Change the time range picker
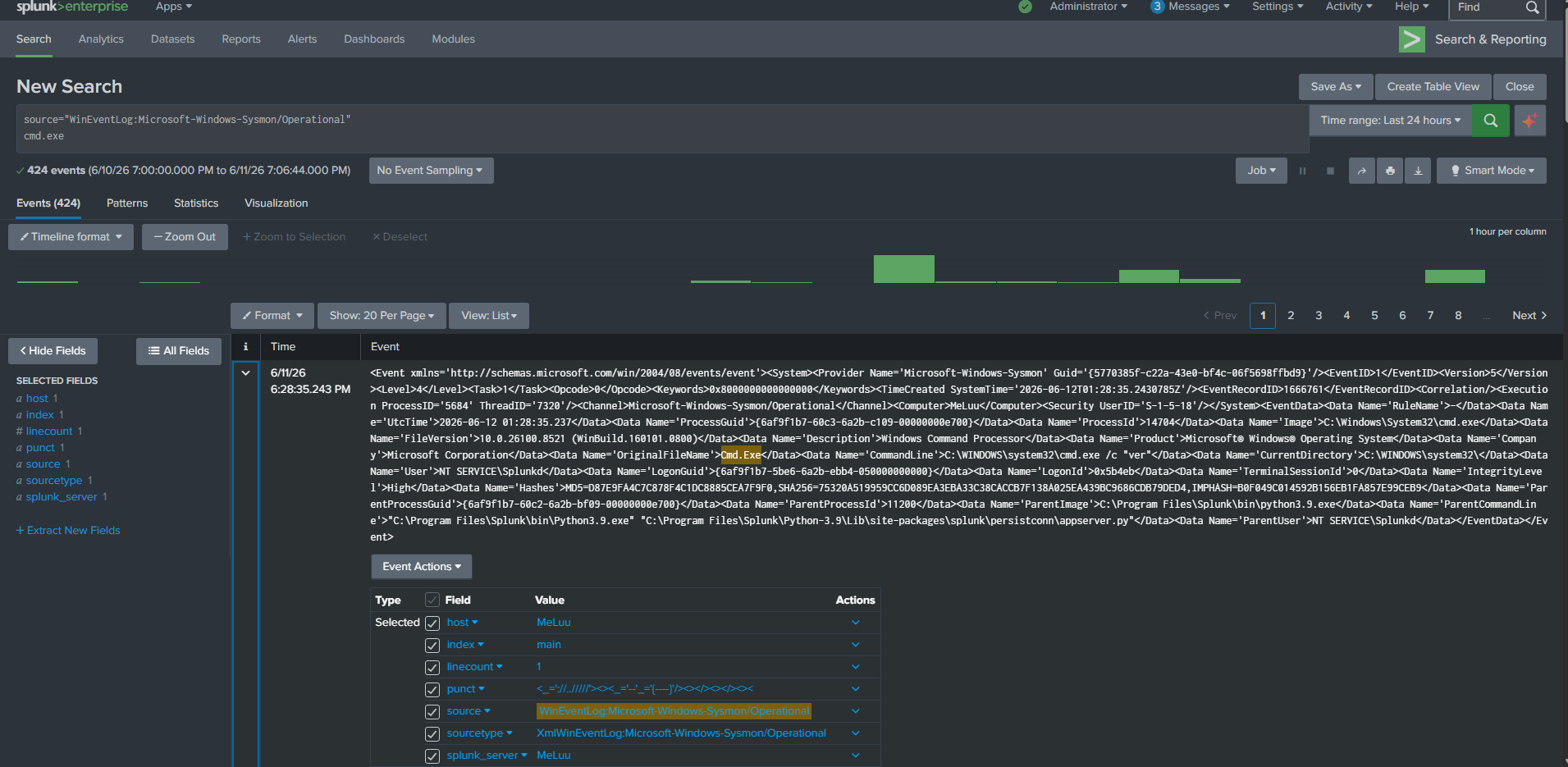 1390,121
